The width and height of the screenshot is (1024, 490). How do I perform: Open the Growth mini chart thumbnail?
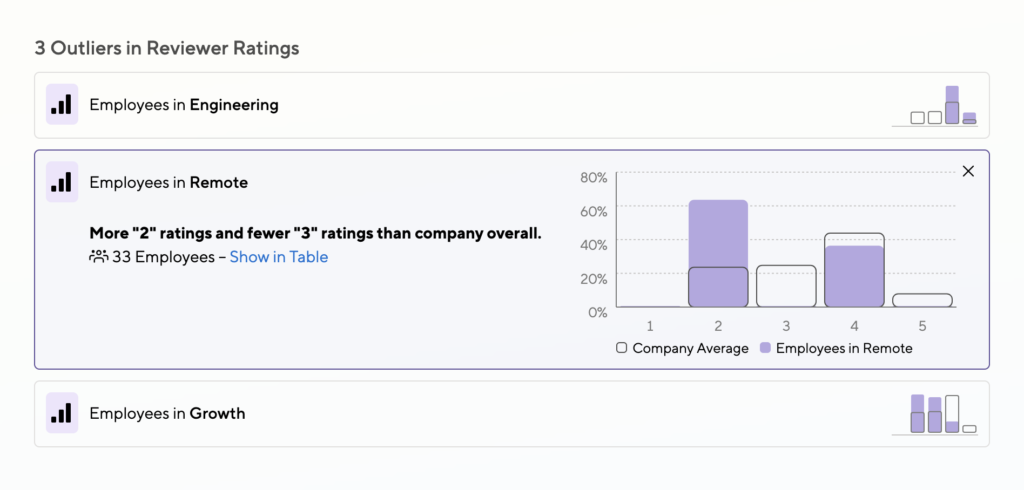click(935, 414)
